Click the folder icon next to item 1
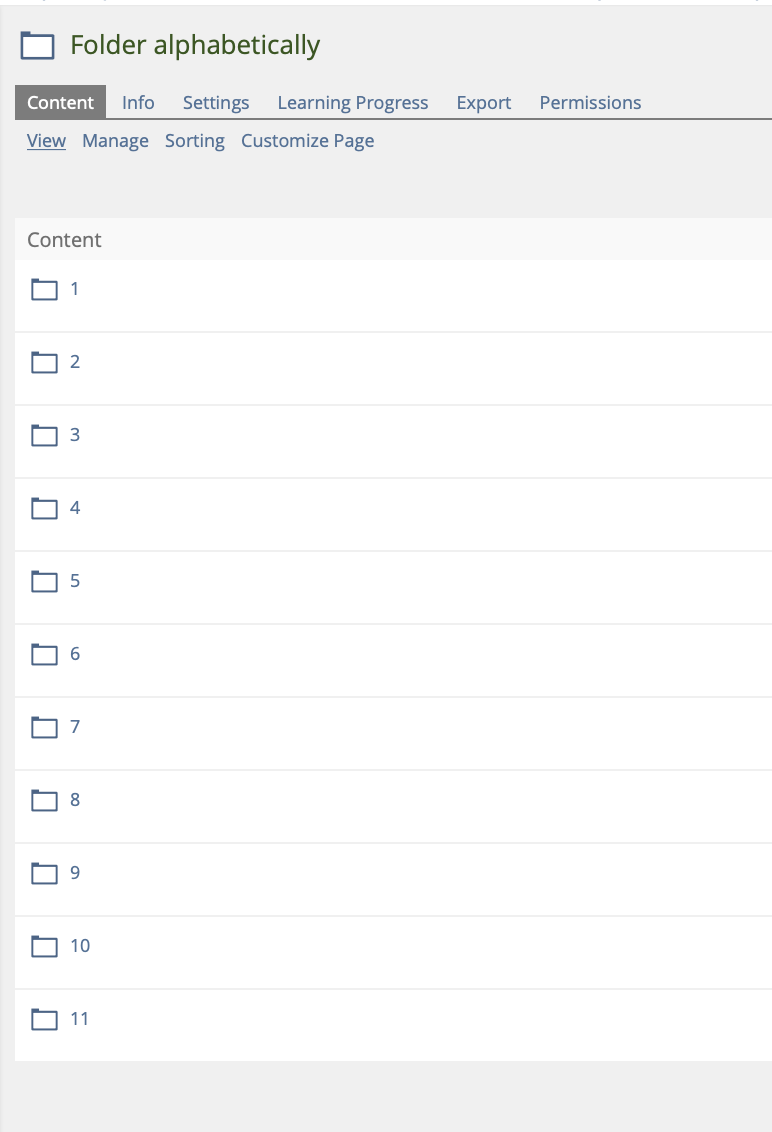The image size is (772, 1132). [45, 290]
